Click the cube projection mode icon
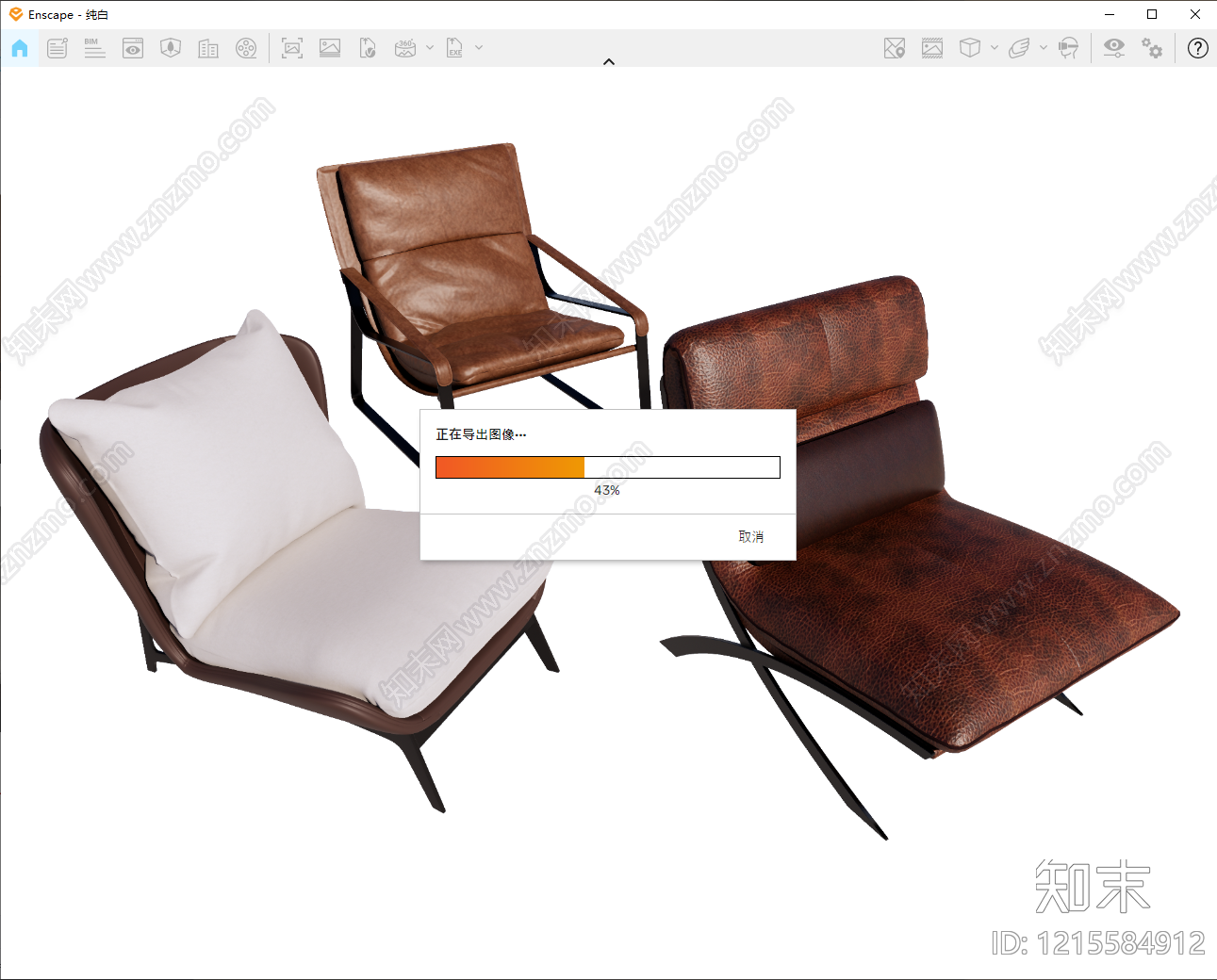The height and width of the screenshot is (980, 1217). (x=970, y=48)
